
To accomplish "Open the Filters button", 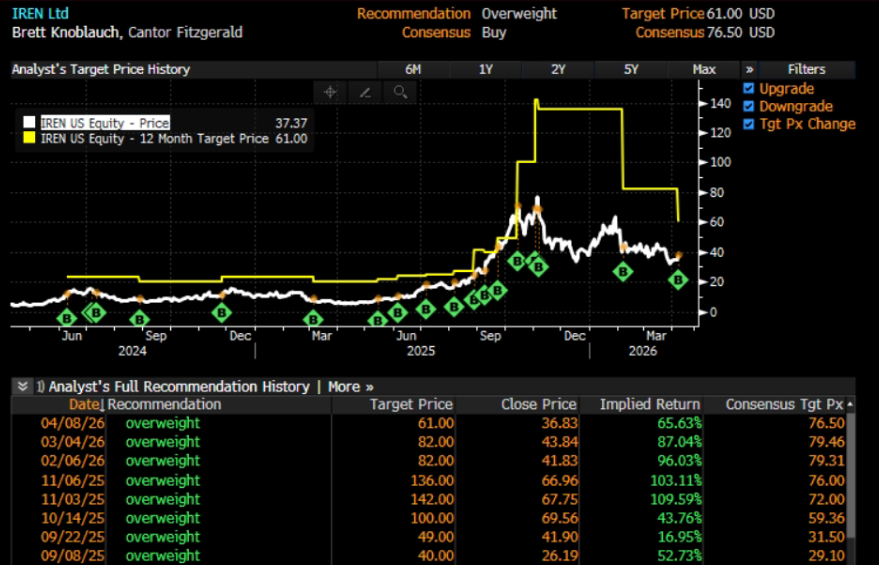I will [807, 70].
